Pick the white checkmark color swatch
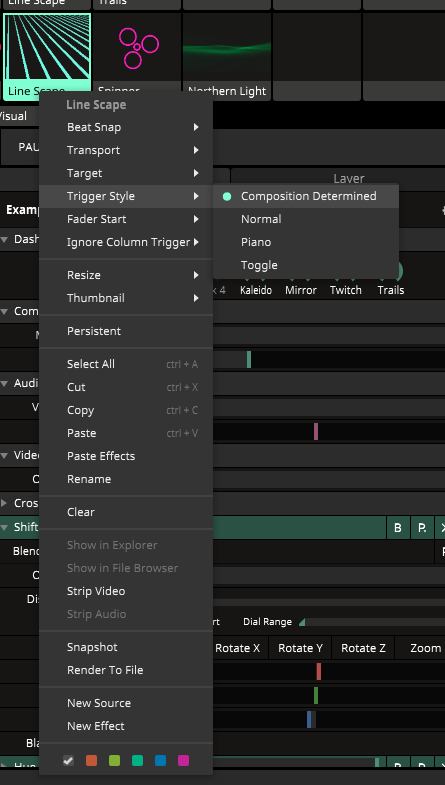 click(69, 761)
